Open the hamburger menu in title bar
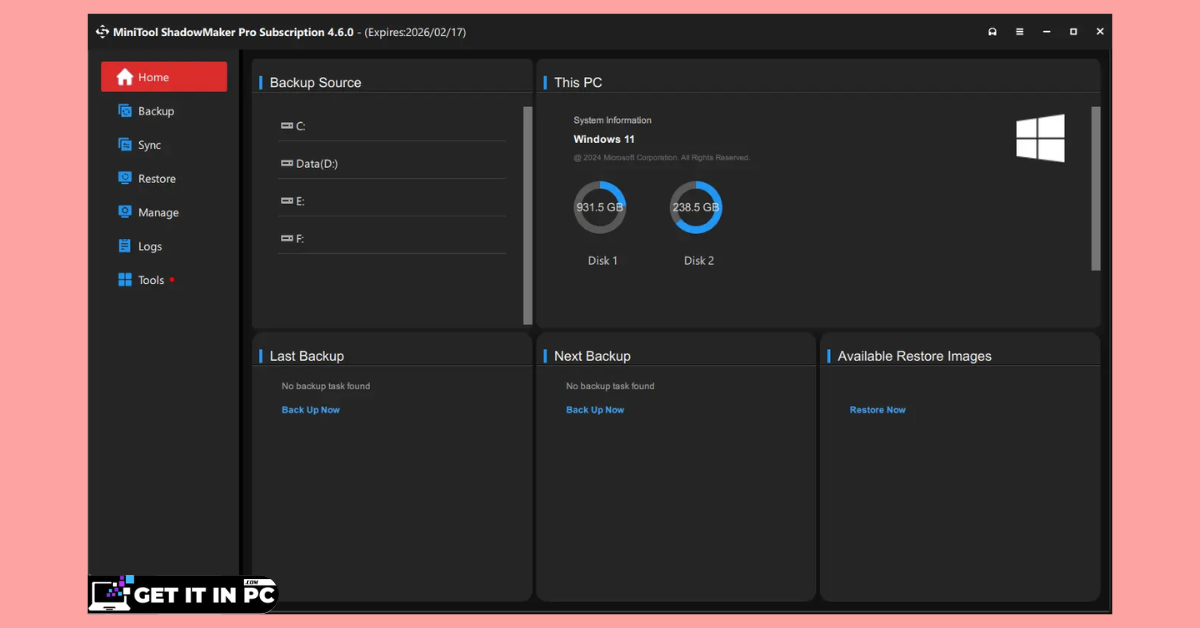Viewport: 1200px width, 628px height. coord(1019,32)
